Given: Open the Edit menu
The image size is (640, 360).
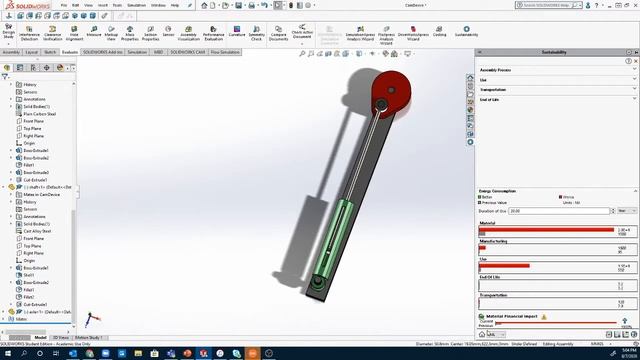Looking at the screenshot, I should (x=76, y=5).
